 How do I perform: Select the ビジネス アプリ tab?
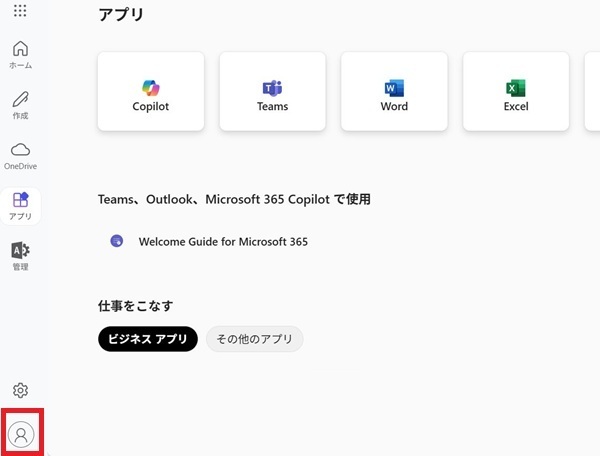(x=148, y=339)
